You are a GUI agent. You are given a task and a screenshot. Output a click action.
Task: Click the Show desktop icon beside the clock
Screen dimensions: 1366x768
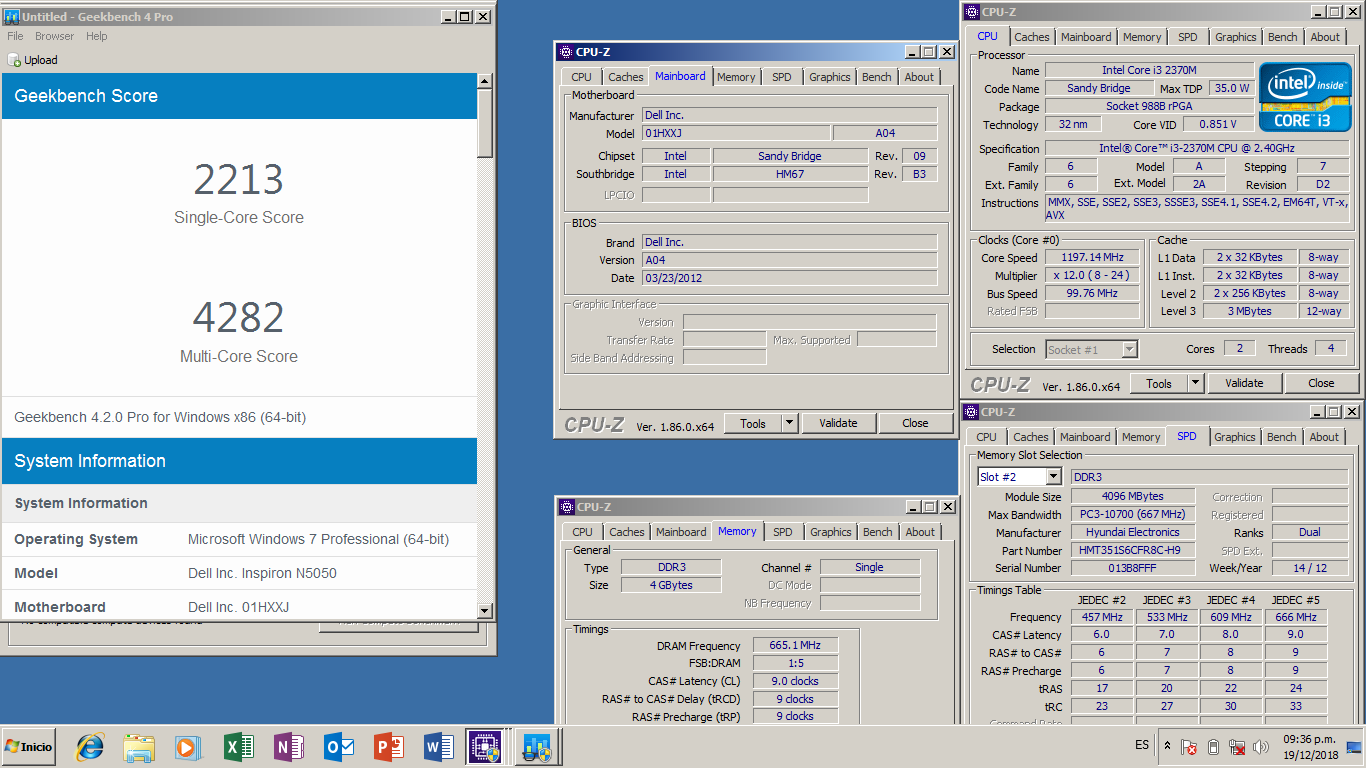pyautogui.click(x=1355, y=747)
